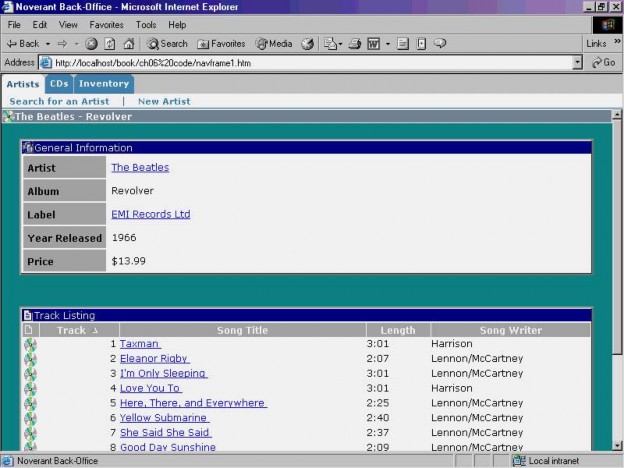Open the Tools menu
This screenshot has width=624, height=468.
(146, 24)
